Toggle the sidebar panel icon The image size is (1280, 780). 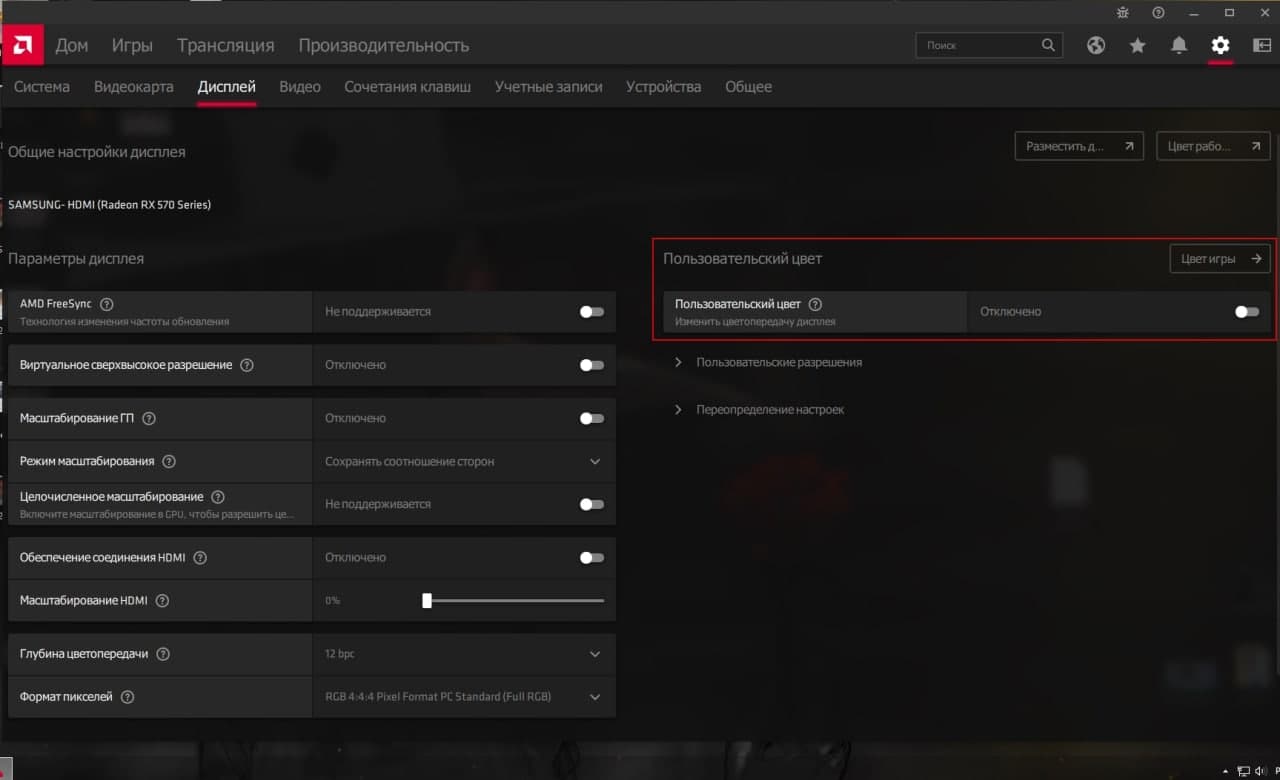(1261, 45)
